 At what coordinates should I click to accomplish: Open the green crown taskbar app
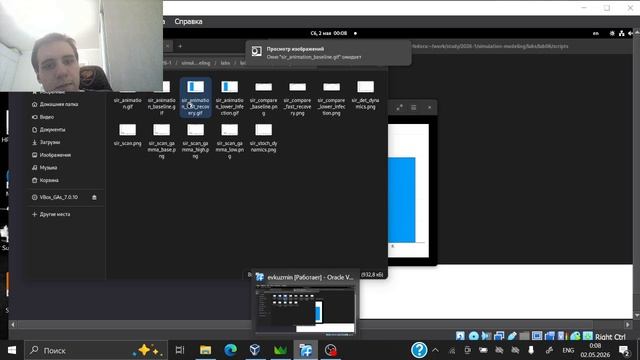[x=280, y=350]
